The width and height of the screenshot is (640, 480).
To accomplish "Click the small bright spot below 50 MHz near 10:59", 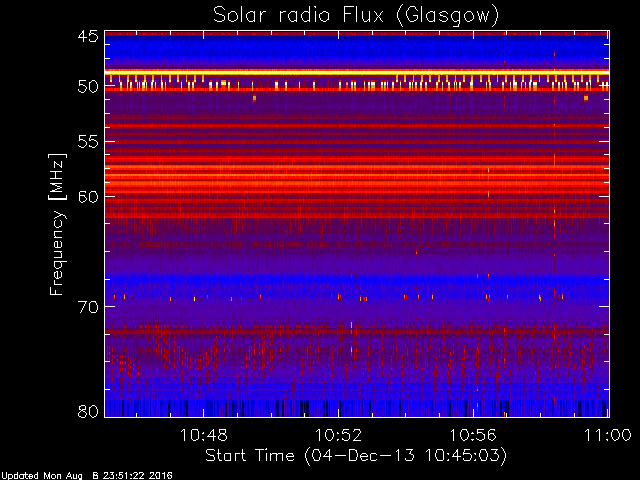I will [586, 98].
